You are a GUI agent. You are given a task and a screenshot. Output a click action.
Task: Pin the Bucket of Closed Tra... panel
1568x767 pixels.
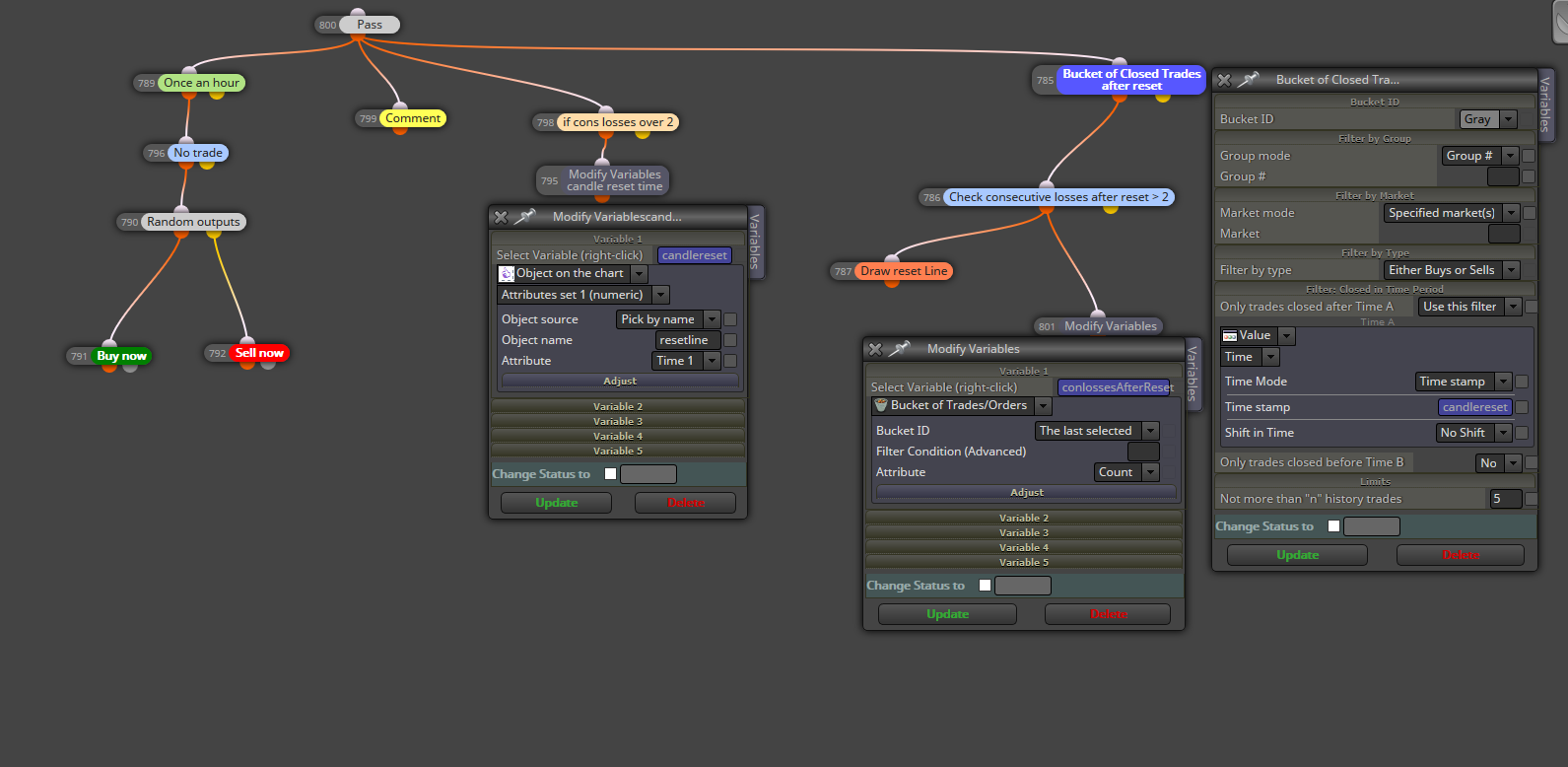coord(1249,79)
